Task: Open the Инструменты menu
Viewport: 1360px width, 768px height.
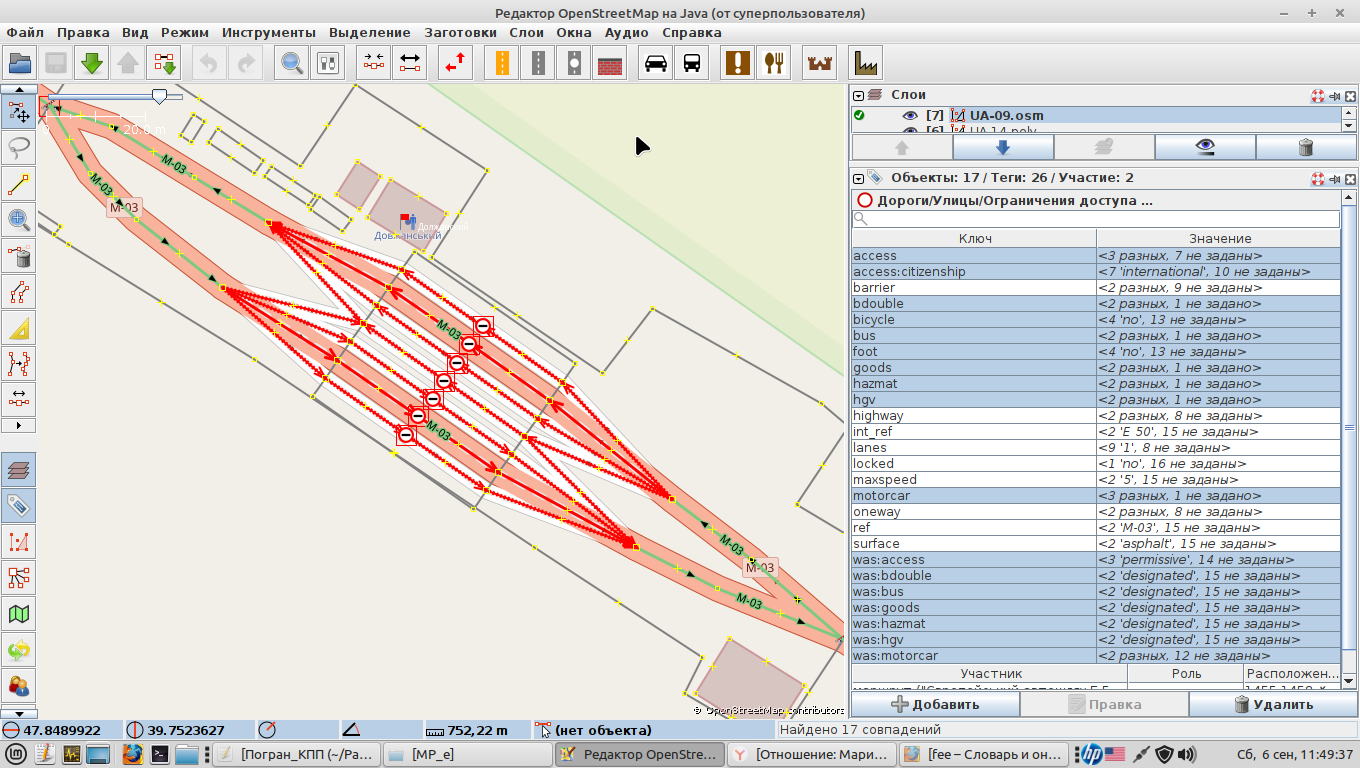Action: (x=268, y=32)
